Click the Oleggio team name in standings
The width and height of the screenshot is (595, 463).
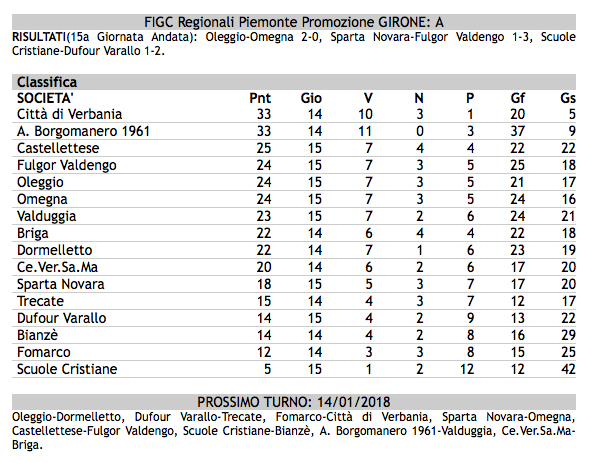[40, 182]
